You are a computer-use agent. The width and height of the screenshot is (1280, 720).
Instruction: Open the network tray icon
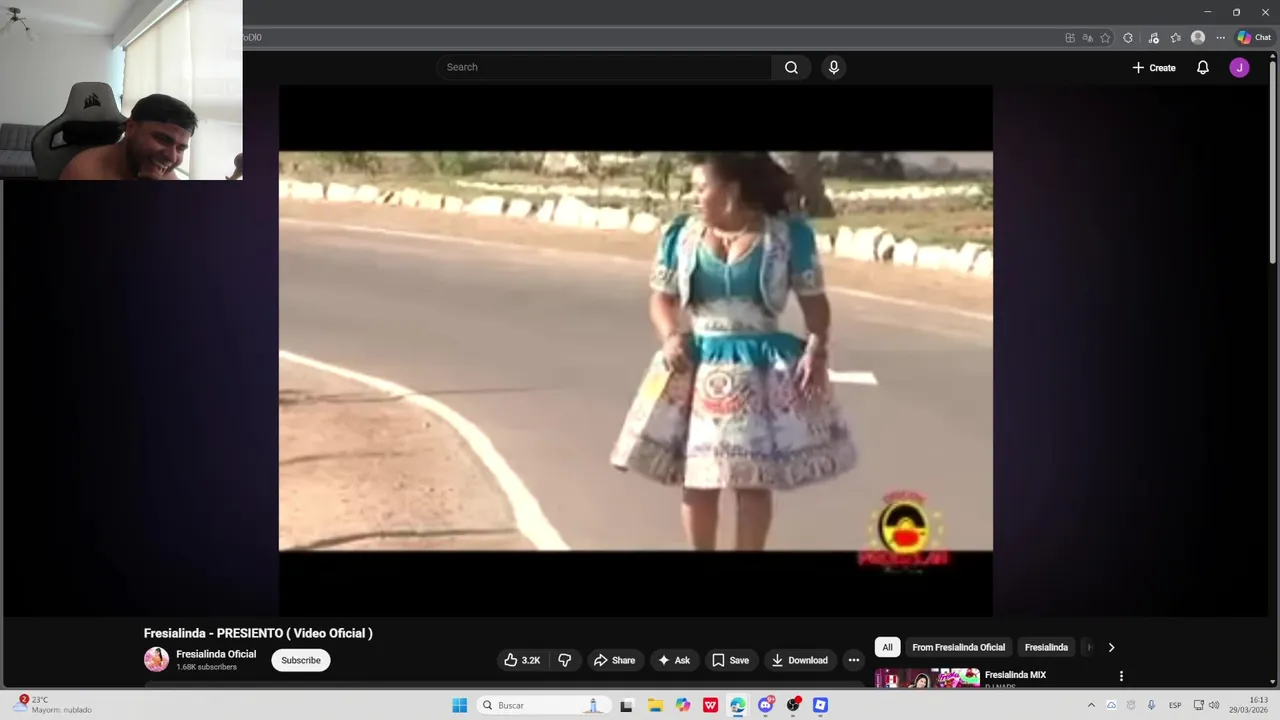(1198, 705)
